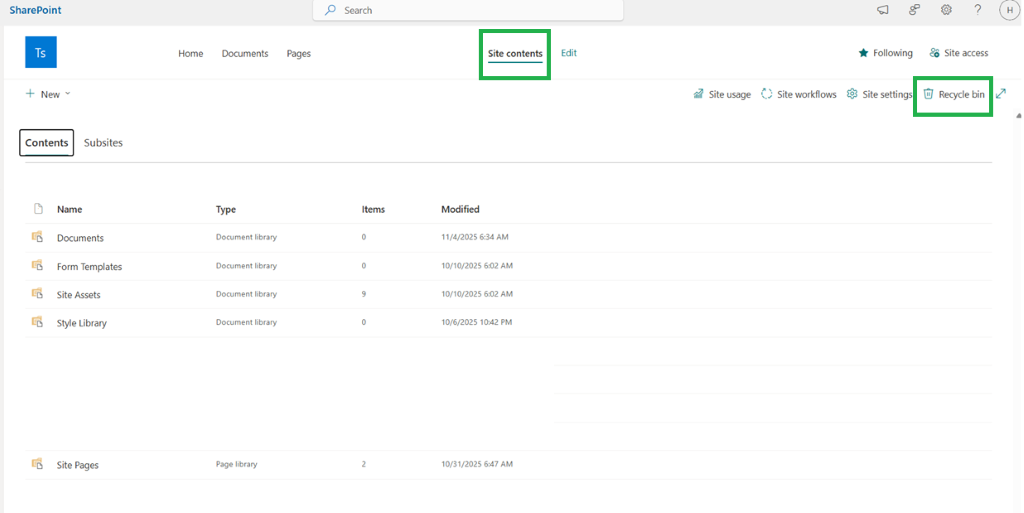Open the account avatar with letter H
This screenshot has width=1024, height=513.
coord(1010,10)
